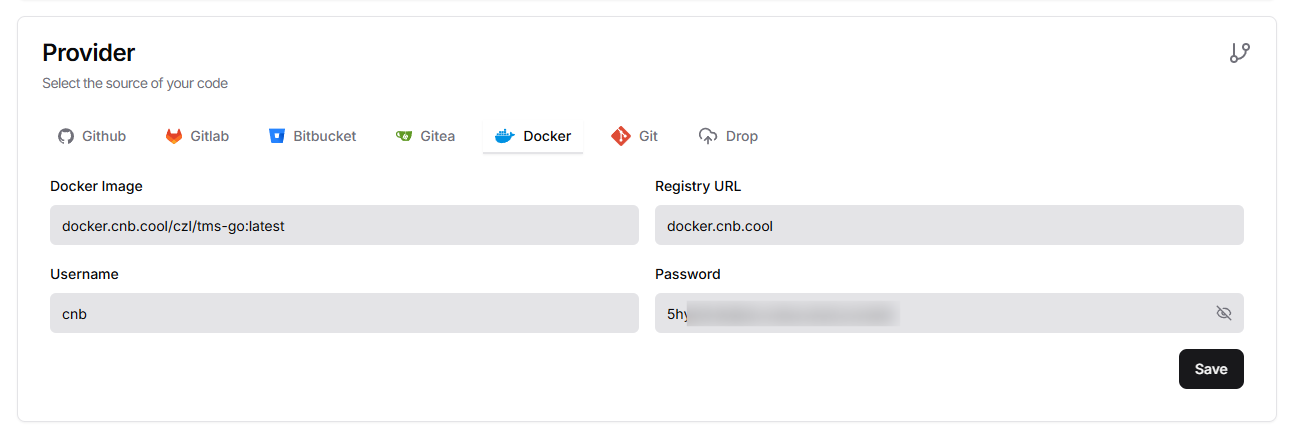Click the Docker whale icon
Screen dimensions: 1297x430
[505, 136]
